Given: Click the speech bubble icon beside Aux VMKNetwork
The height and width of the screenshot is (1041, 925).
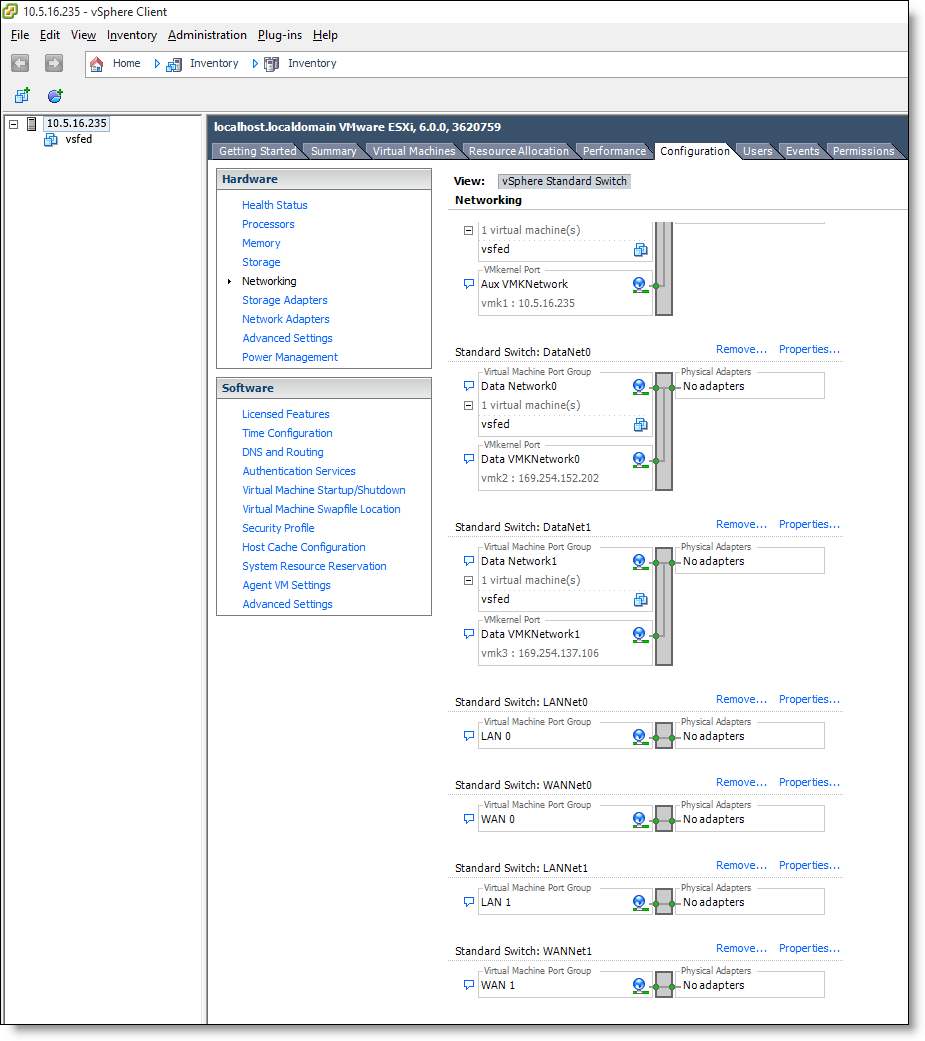Looking at the screenshot, I should [x=468, y=284].
